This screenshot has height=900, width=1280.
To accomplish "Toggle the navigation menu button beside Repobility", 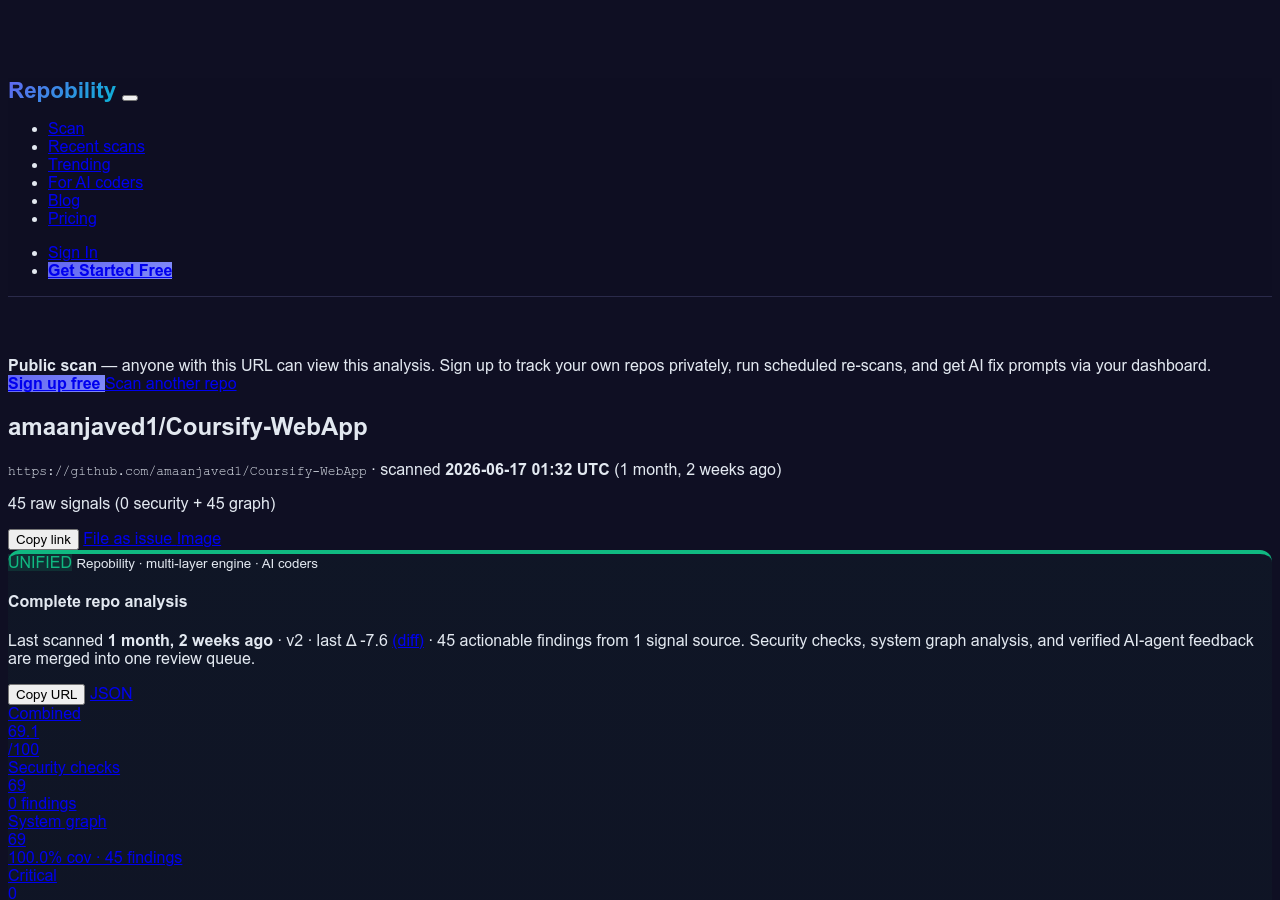I will point(130,97).
